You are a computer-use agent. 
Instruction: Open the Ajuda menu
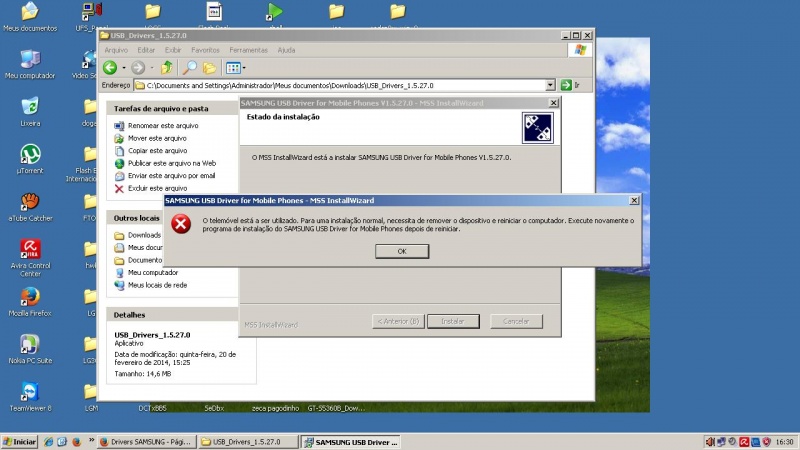[286, 50]
